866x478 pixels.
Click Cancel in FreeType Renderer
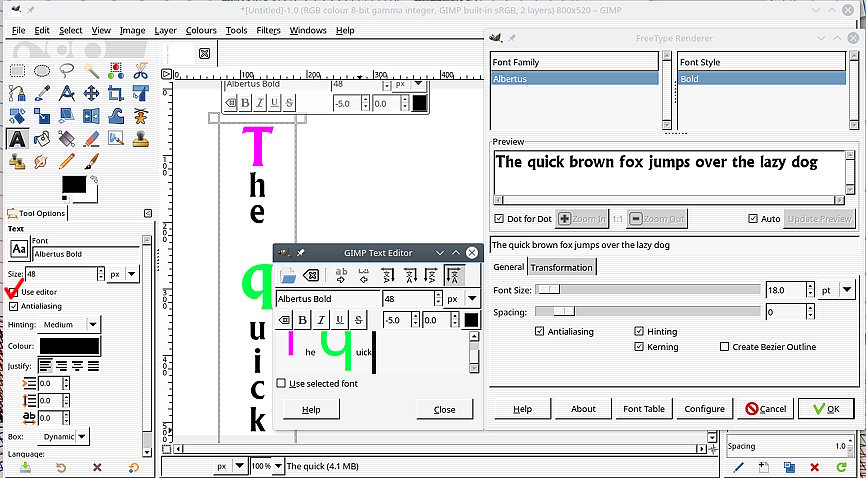[765, 409]
